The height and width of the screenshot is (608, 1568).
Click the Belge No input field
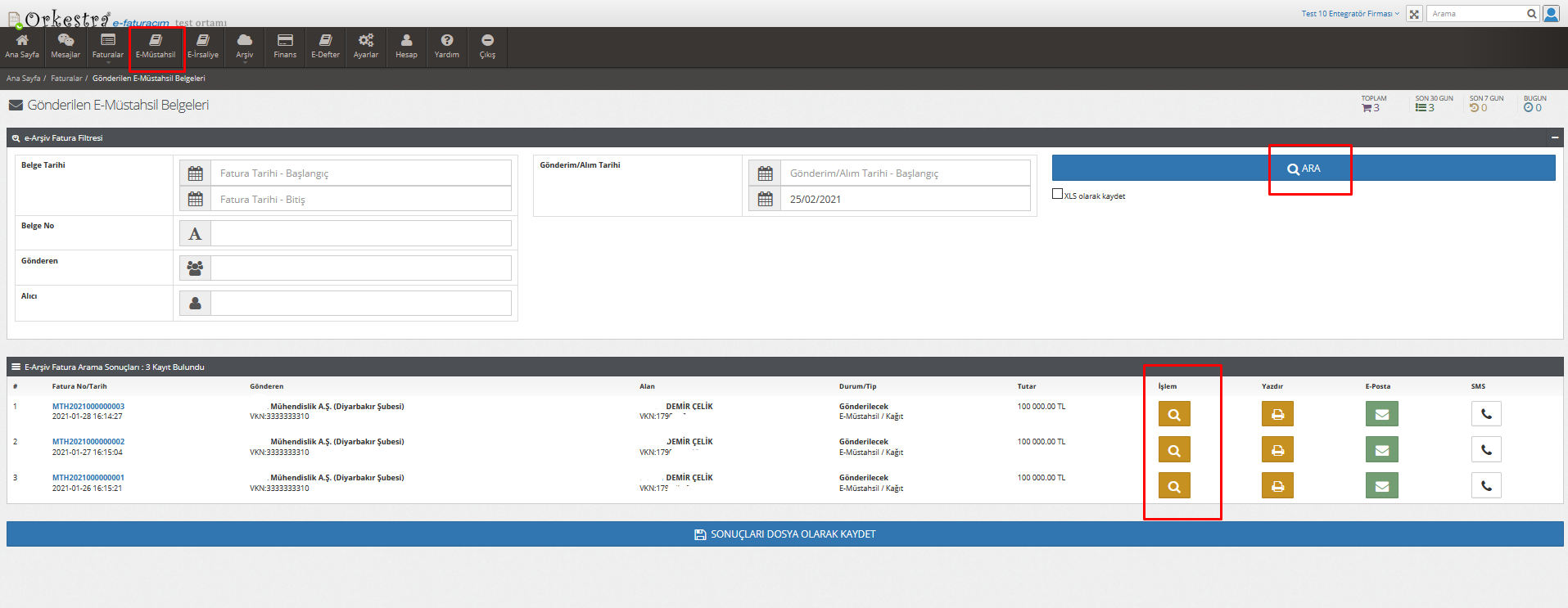(360, 234)
